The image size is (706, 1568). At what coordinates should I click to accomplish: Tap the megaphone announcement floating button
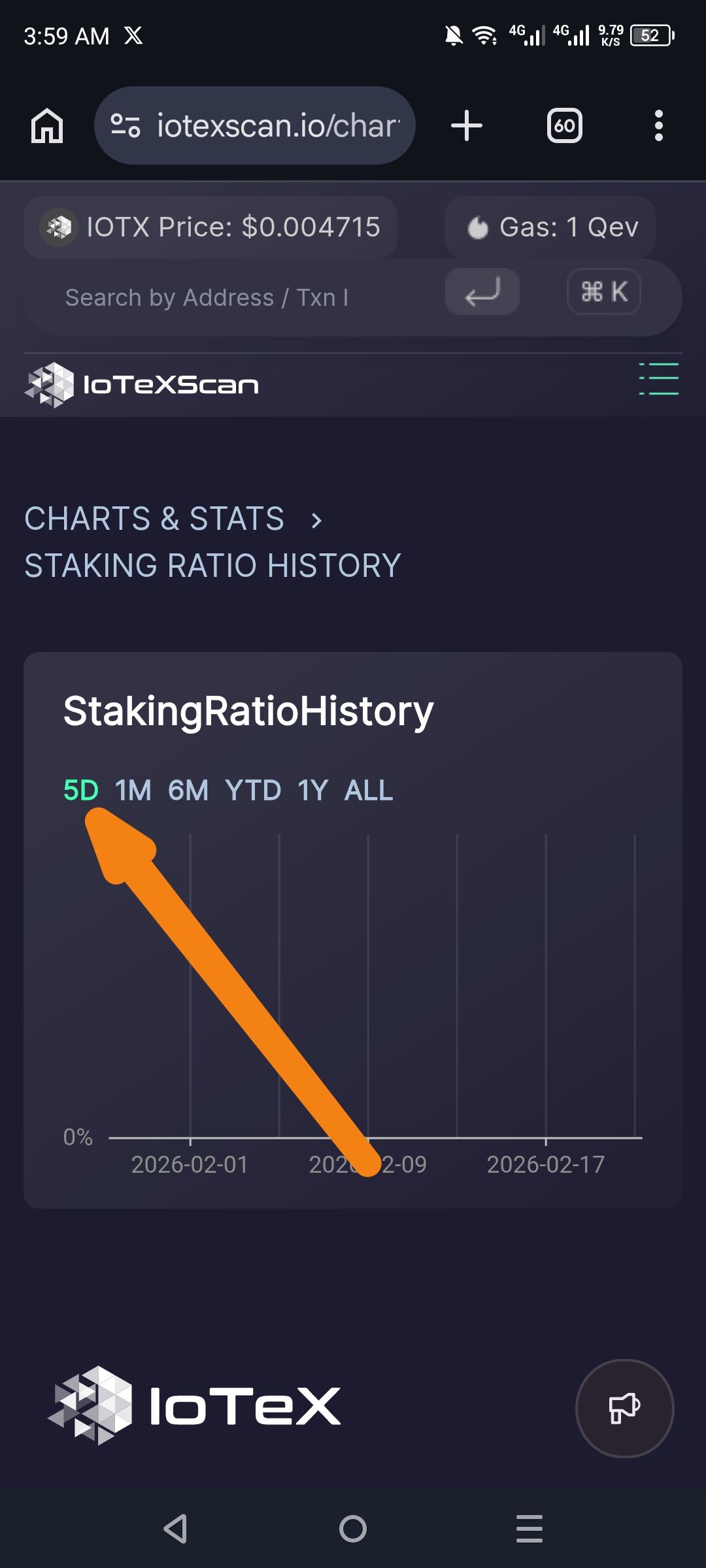pyautogui.click(x=625, y=1409)
